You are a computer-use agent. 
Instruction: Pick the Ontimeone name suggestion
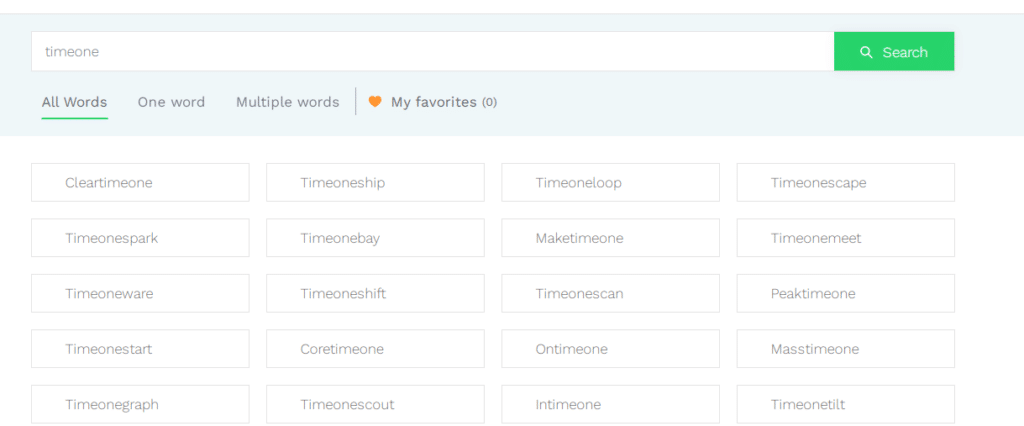611,349
